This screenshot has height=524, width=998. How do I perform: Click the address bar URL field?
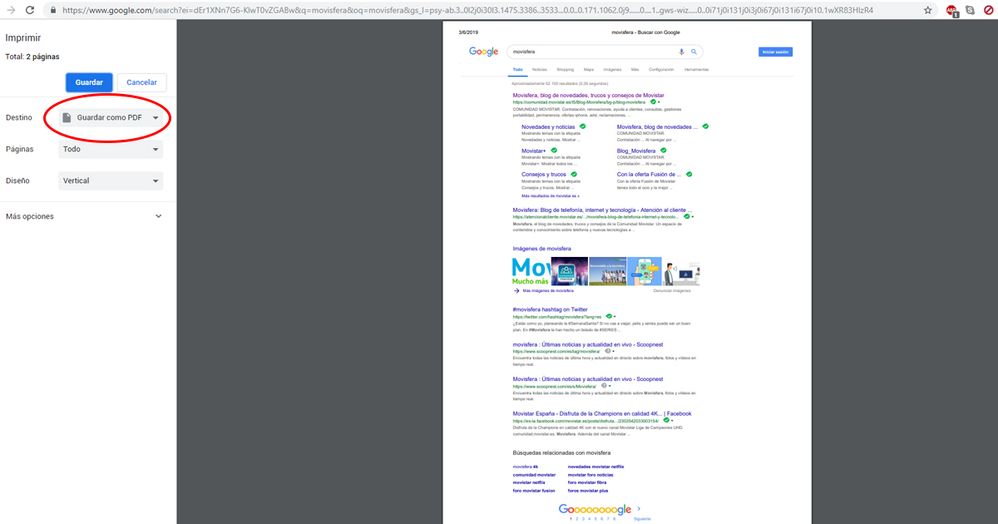click(x=468, y=10)
